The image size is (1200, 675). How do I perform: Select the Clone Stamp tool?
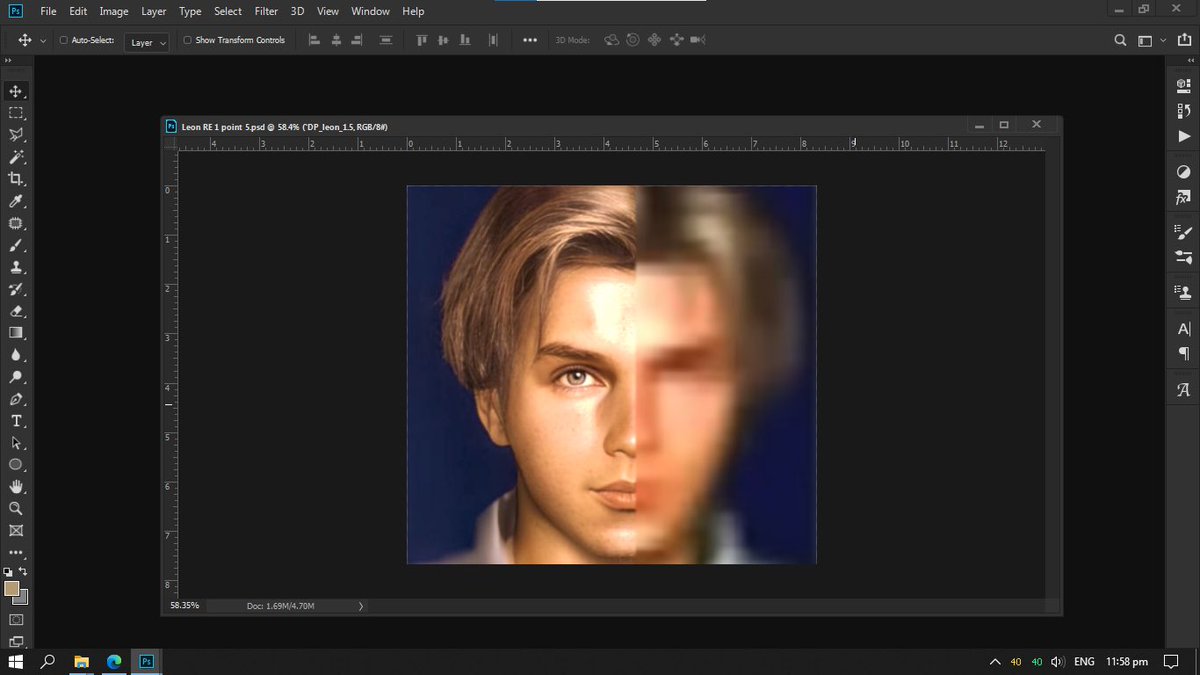pos(16,267)
